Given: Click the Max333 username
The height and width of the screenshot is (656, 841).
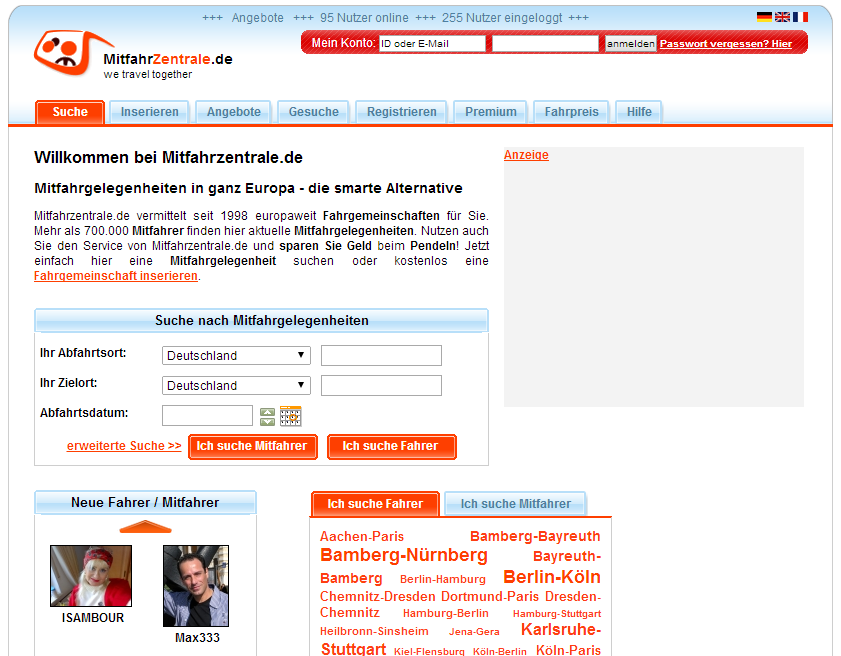Looking at the screenshot, I should pos(197,638).
